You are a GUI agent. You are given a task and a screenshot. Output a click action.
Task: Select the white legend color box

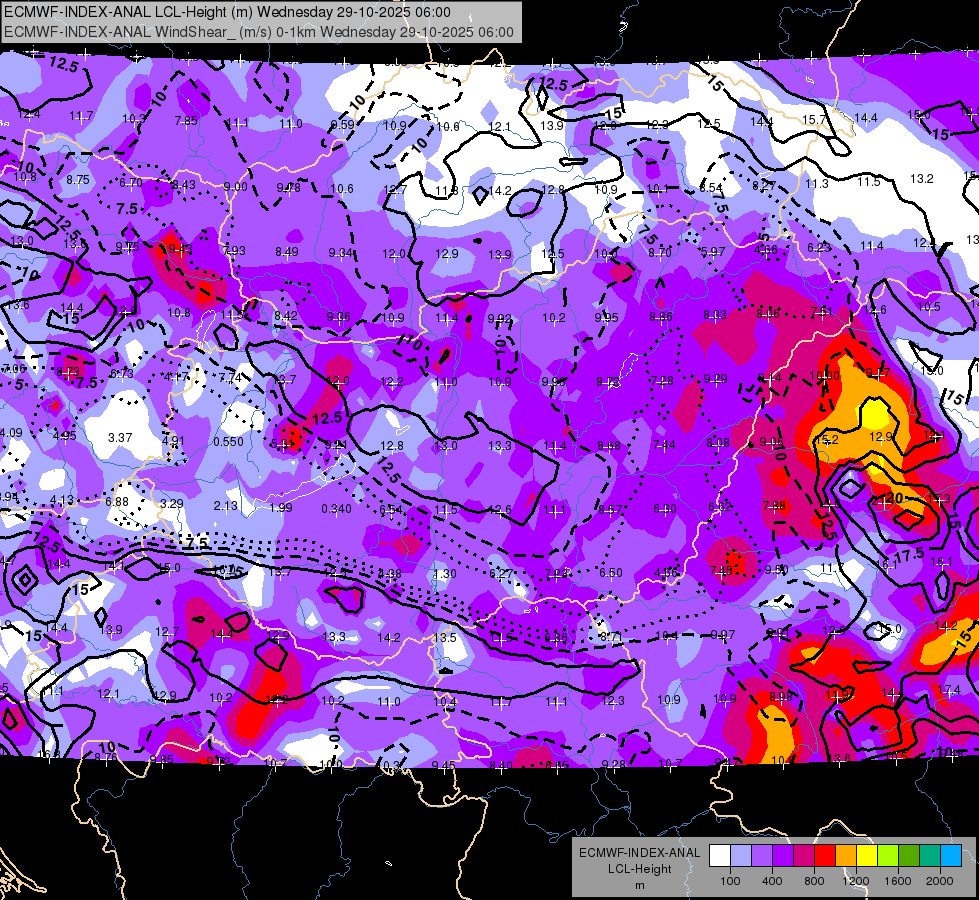[x=720, y=856]
